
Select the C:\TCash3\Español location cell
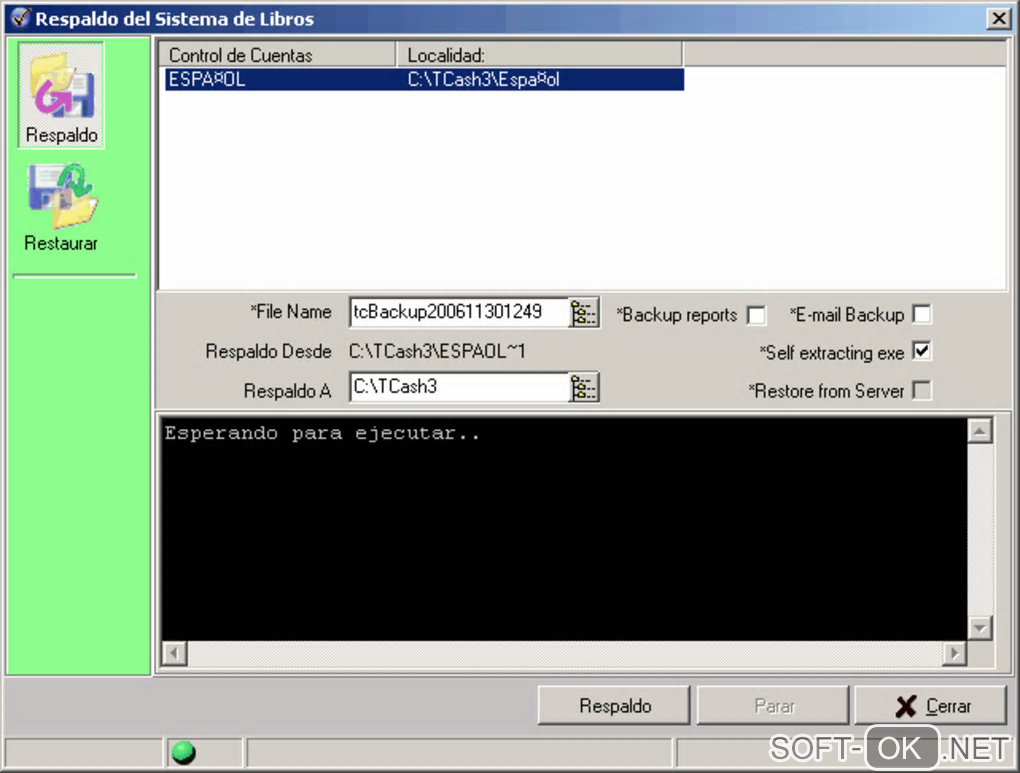pyautogui.click(x=483, y=79)
